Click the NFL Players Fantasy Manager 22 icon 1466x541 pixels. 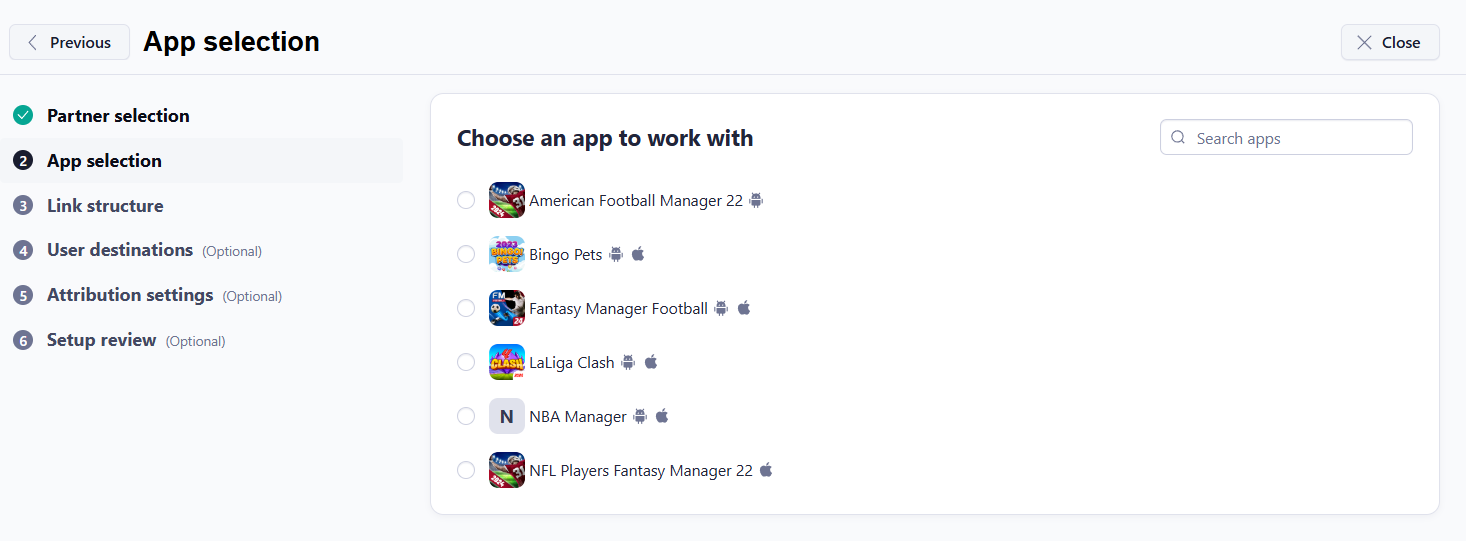[x=506, y=470]
